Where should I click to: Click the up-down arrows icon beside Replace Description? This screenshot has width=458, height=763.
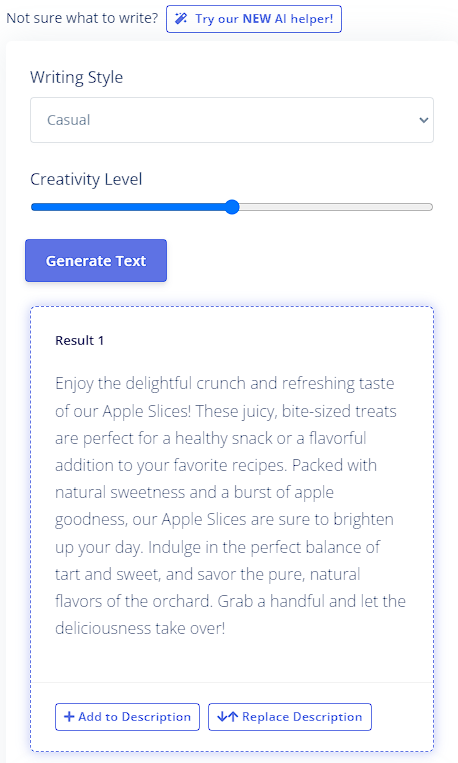[x=227, y=717]
